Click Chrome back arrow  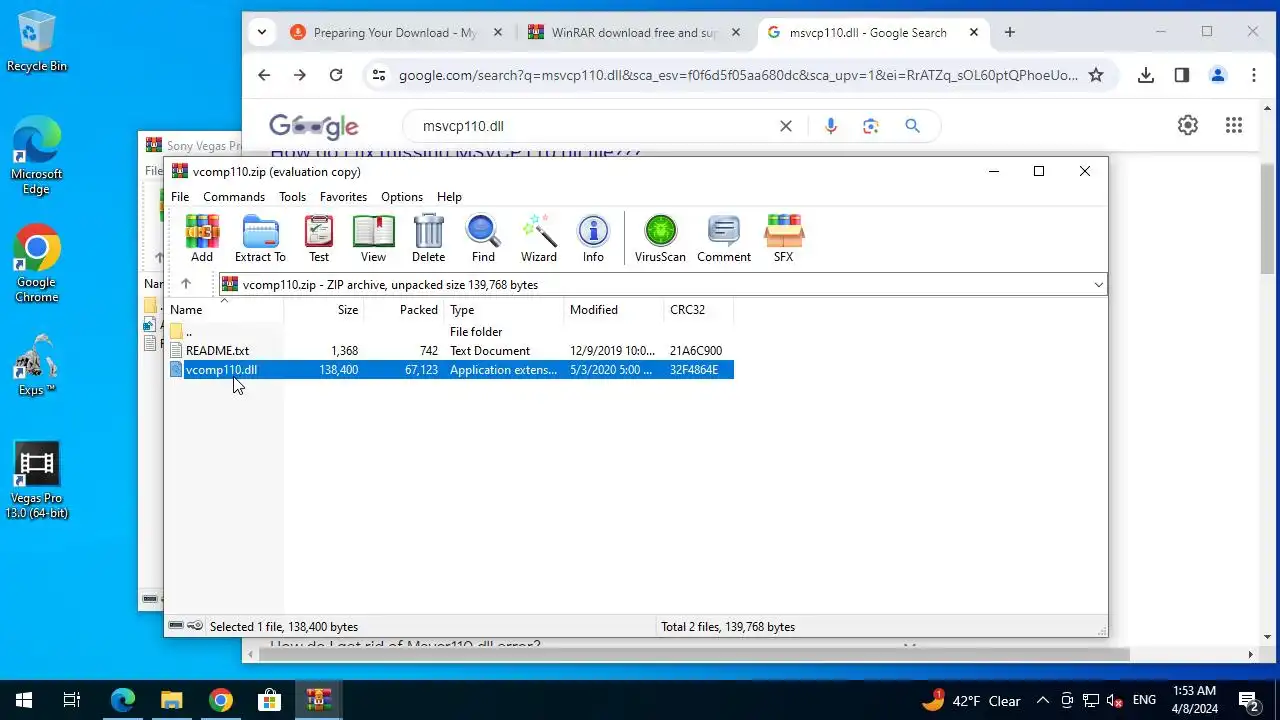point(264,75)
